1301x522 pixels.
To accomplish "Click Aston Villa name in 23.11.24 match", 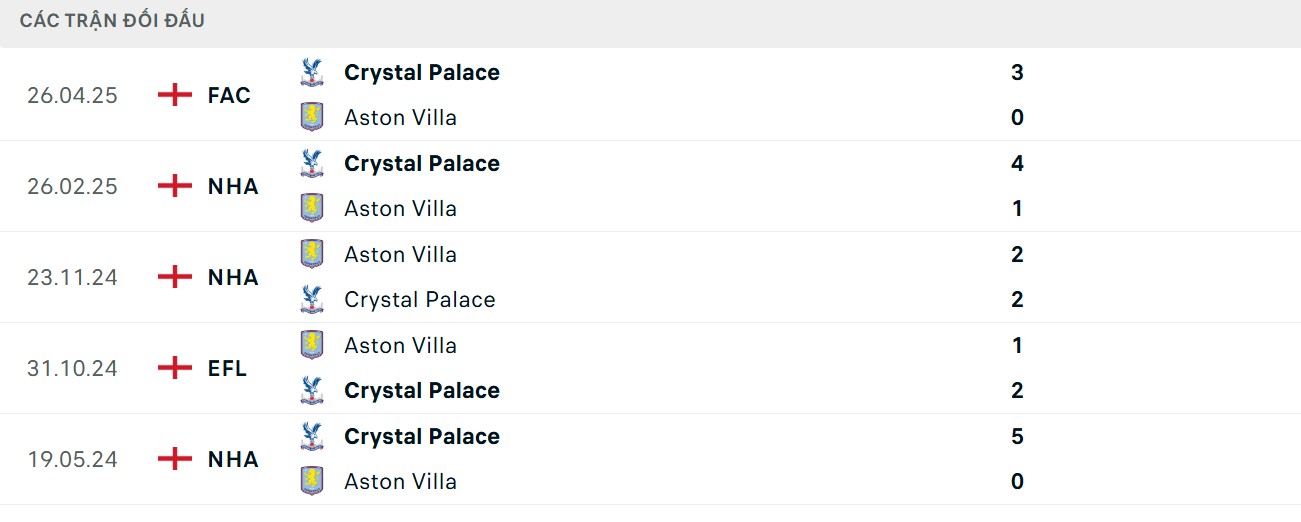I will coord(400,254).
